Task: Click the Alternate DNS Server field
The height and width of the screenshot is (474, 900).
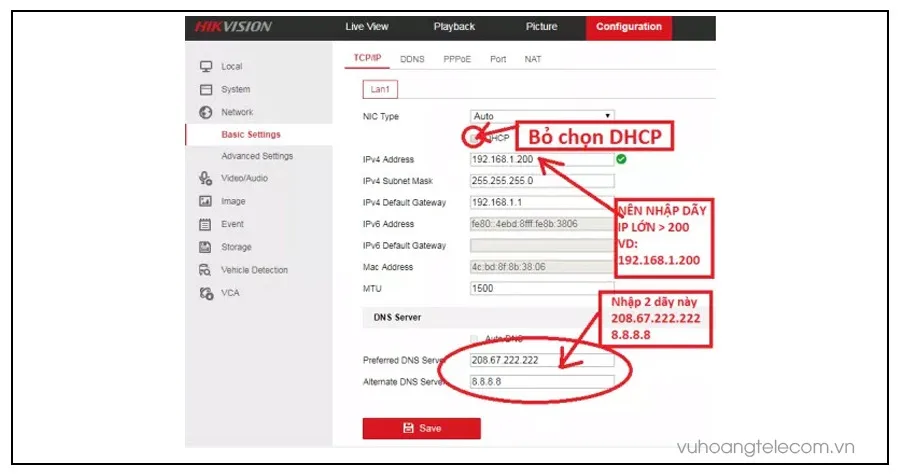Action: point(542,382)
